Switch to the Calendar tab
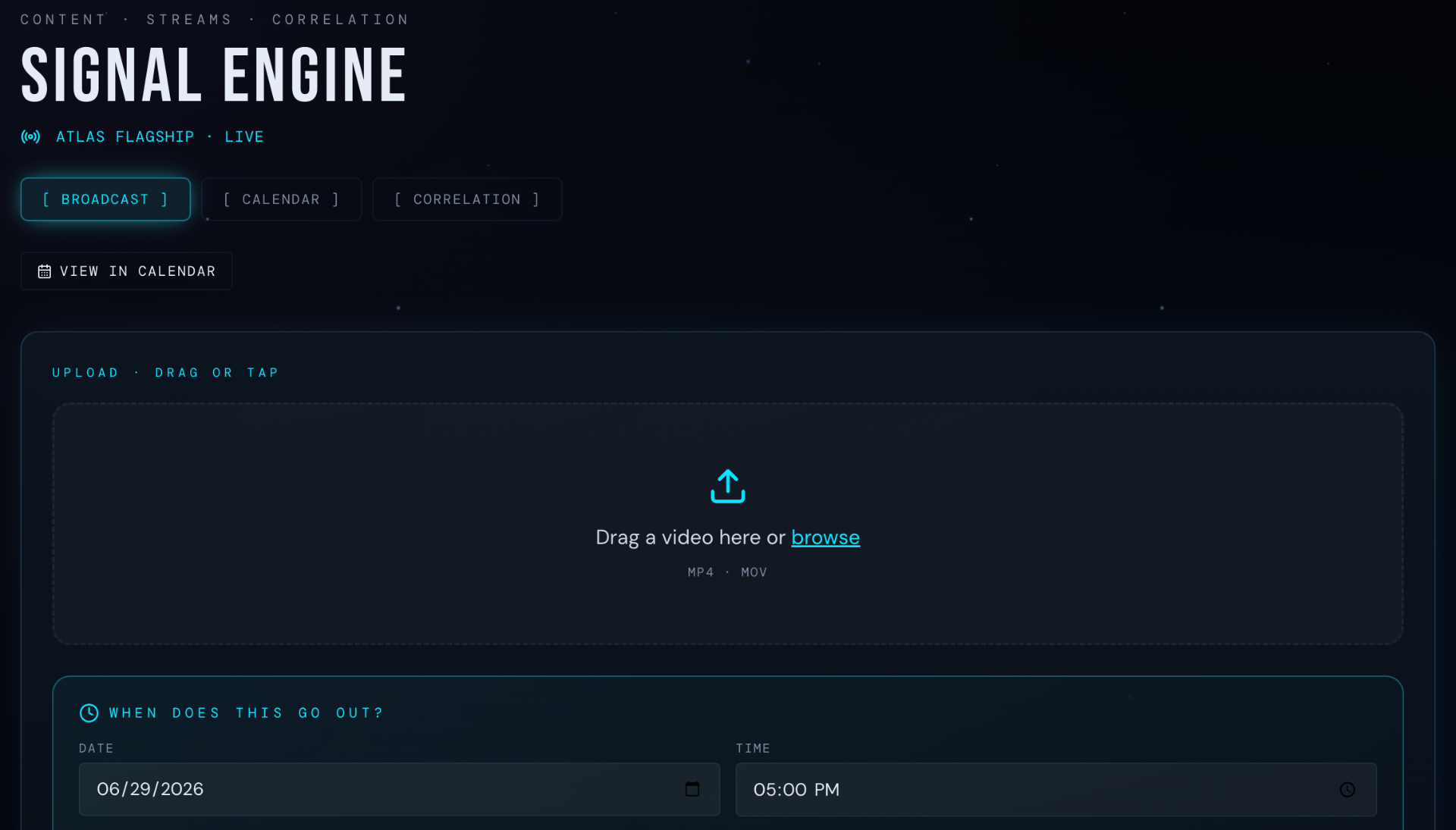 coord(281,199)
